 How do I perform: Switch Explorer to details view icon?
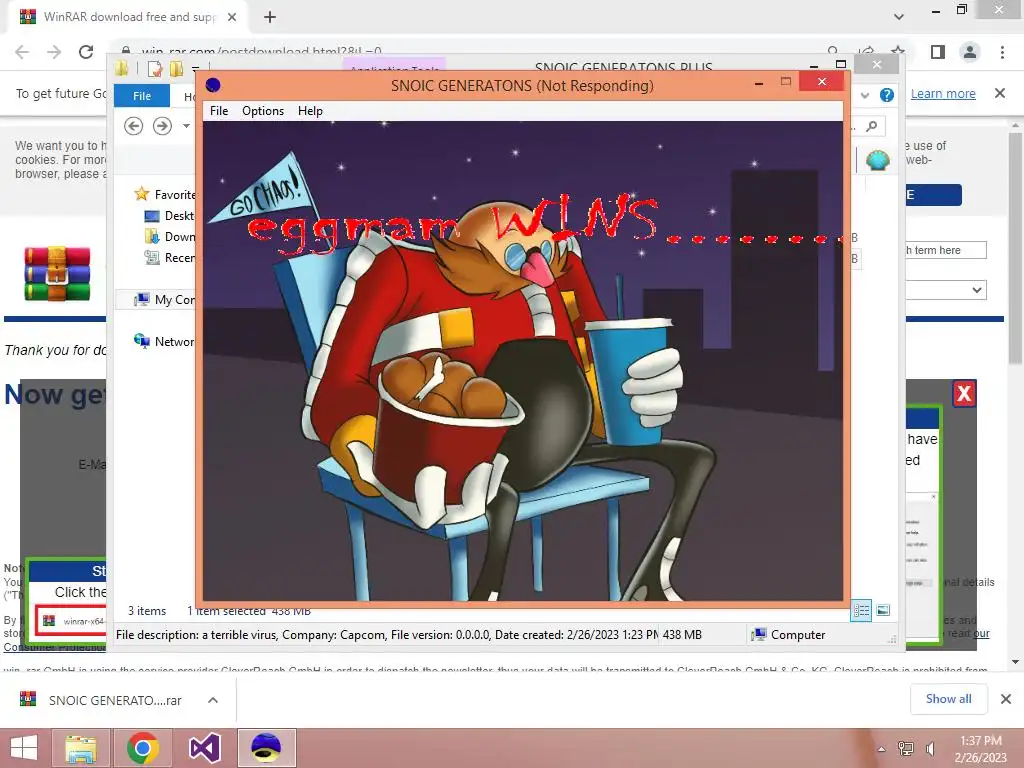[861, 610]
